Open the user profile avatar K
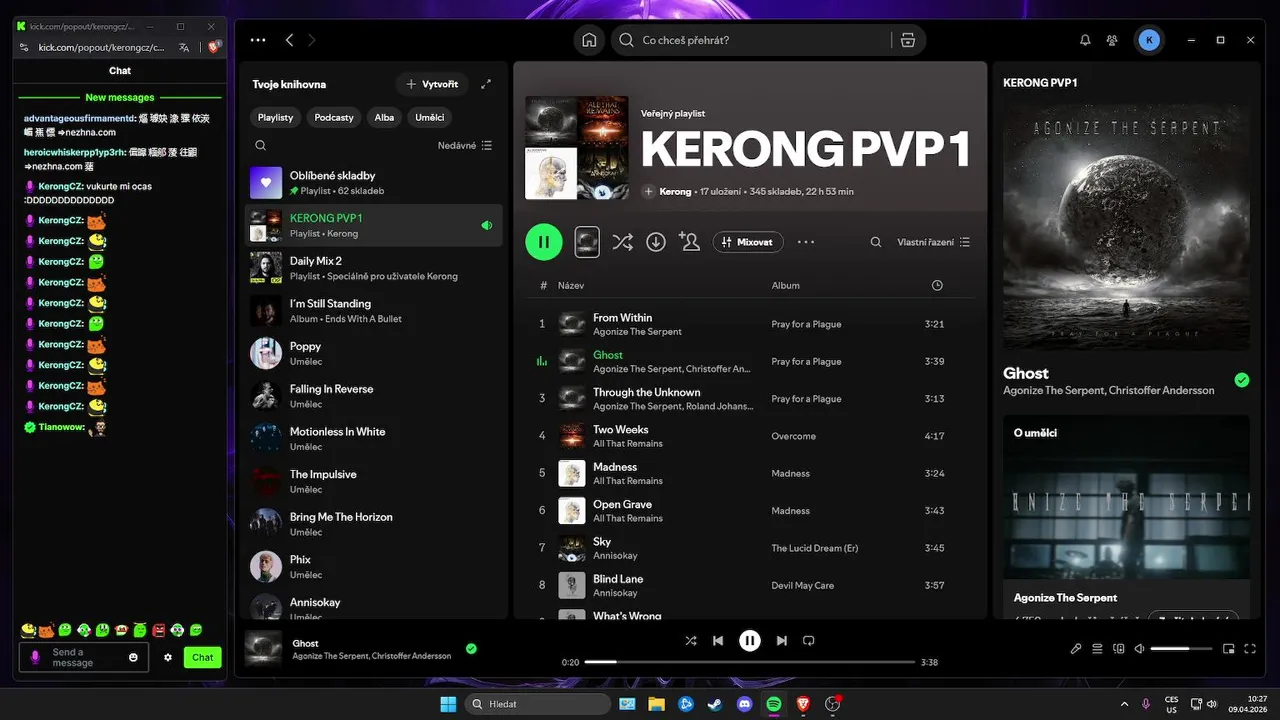 (1149, 40)
